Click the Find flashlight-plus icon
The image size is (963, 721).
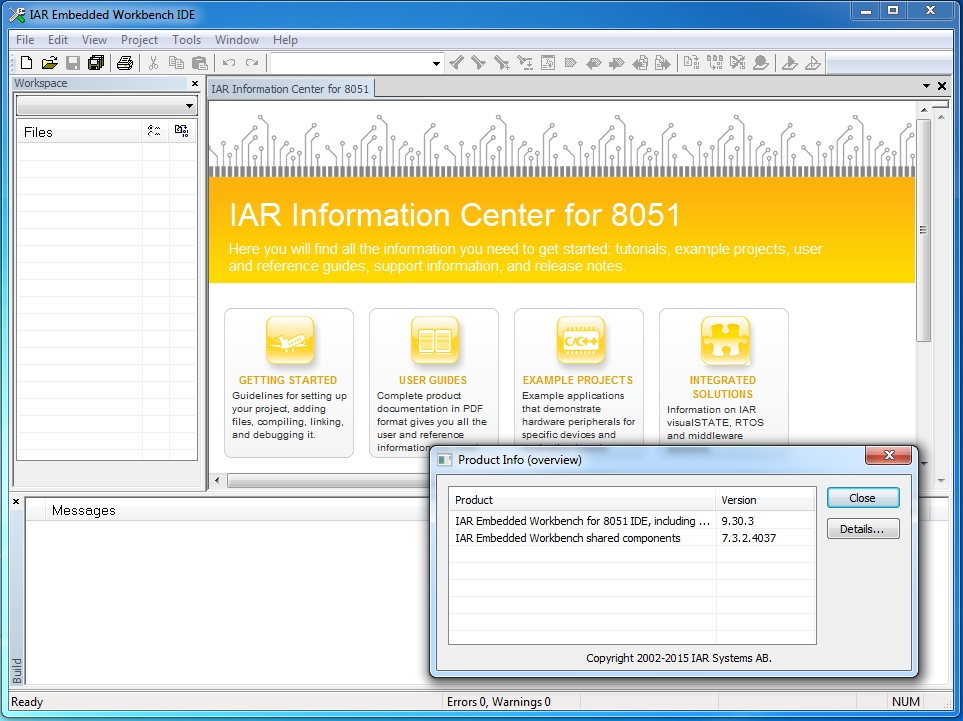502,63
